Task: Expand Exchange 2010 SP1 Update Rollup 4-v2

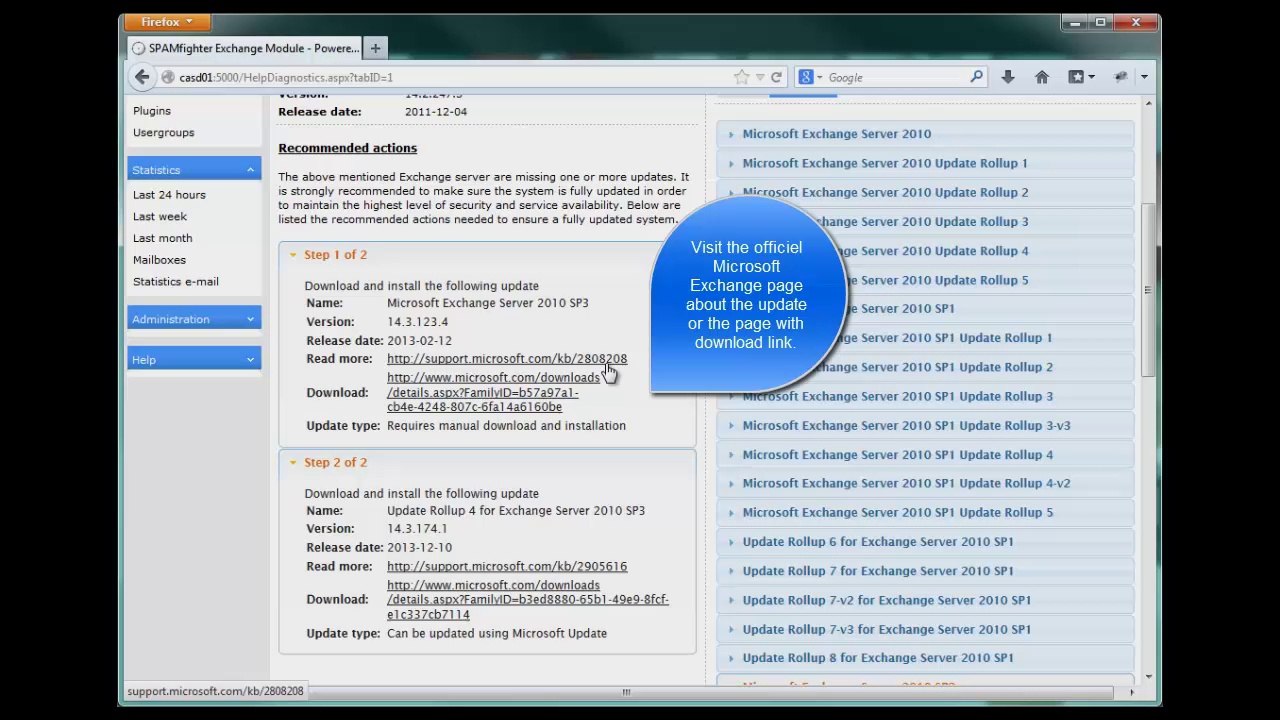Action: point(925,484)
